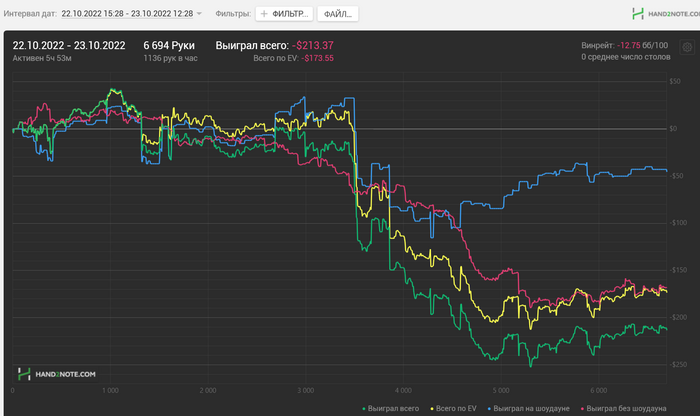This screenshot has height=416, width=700.
Task: Click the pink dot of Выиграл без шоудауна legend
Action: coord(582,409)
